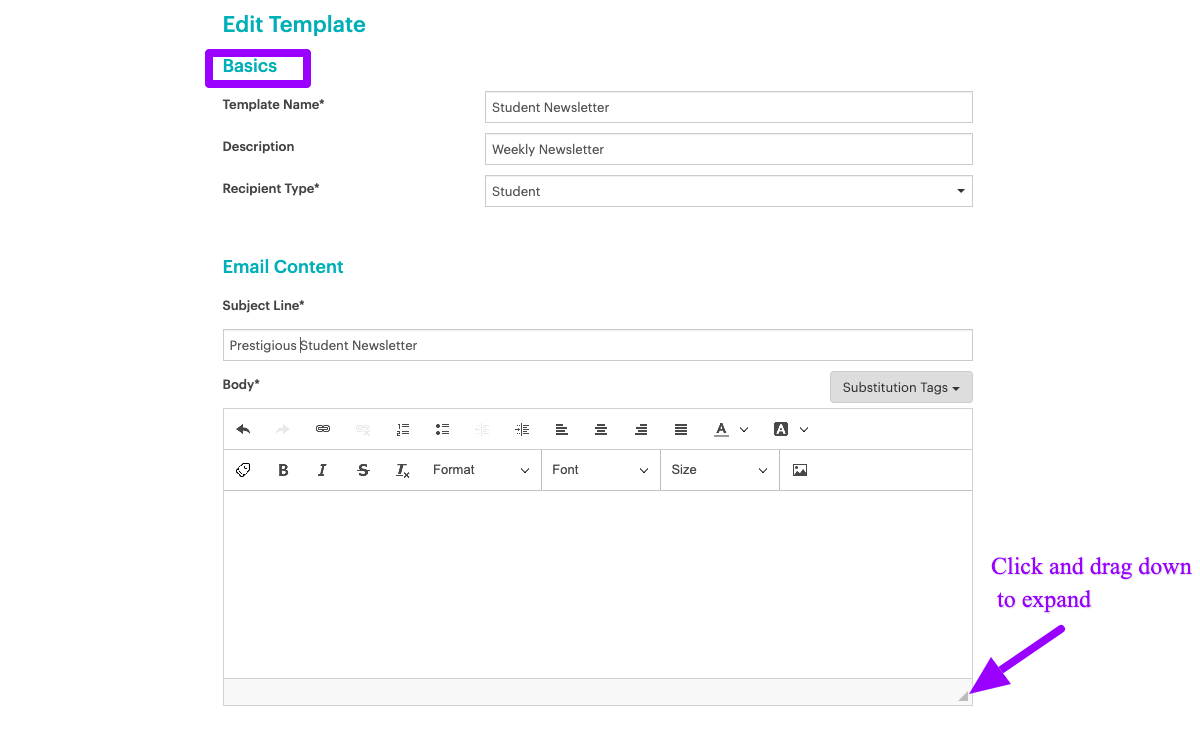Click the Subject Line input field
The width and height of the screenshot is (1200, 746).
597,345
